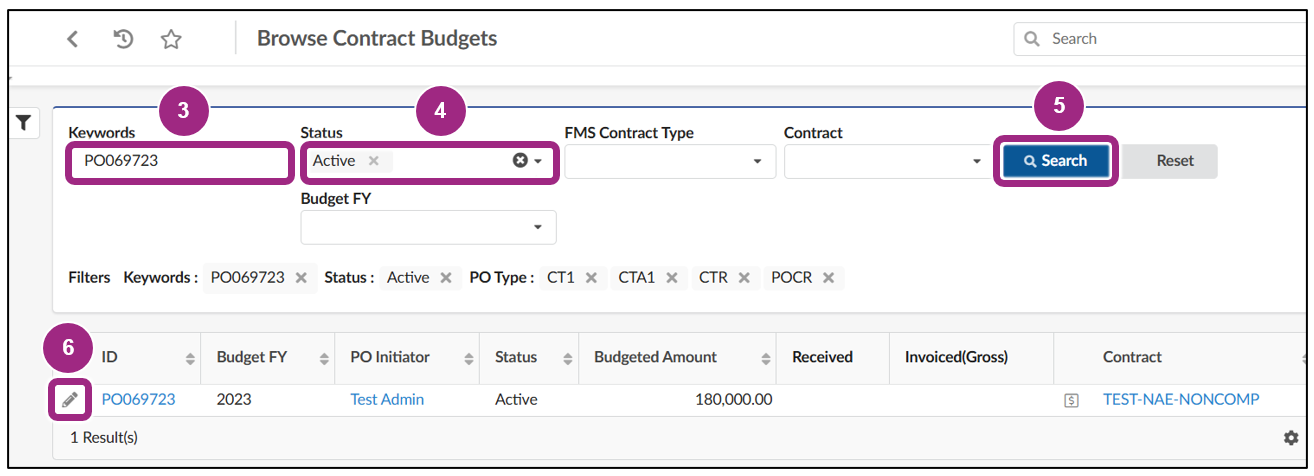The height and width of the screenshot is (476, 1314).
Task: Open the Status dropdown arrow
Action: click(x=538, y=161)
